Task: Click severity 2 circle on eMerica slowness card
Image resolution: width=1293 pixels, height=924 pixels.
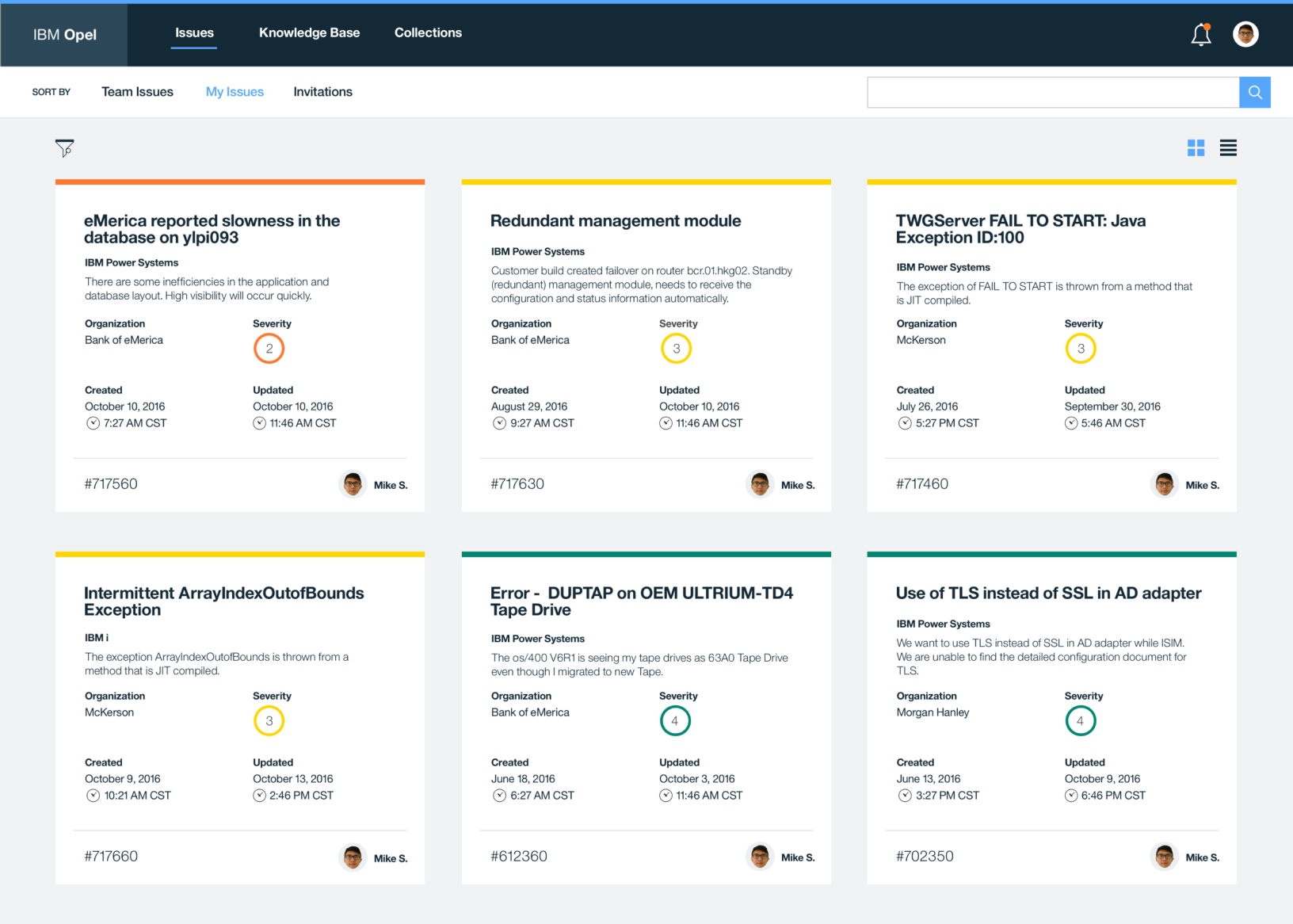Action: pyautogui.click(x=269, y=349)
